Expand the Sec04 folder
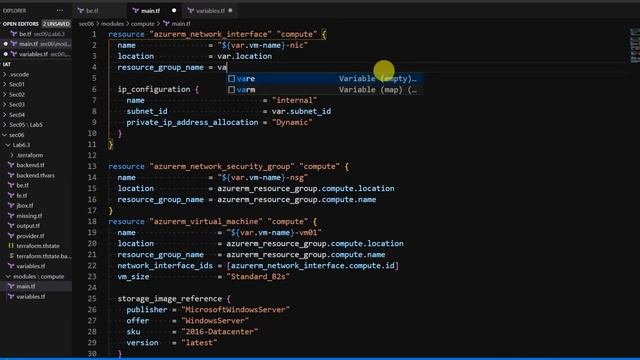This screenshot has width=640, height=360. (17, 115)
